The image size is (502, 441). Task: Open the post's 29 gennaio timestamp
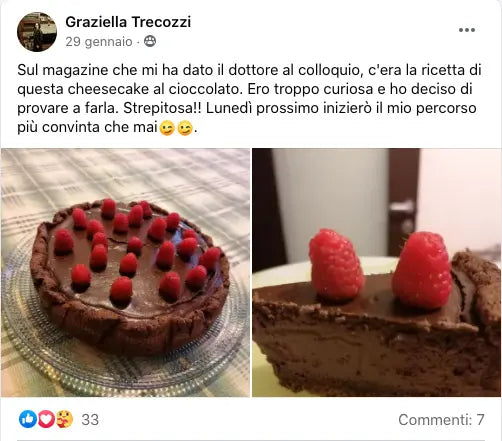[99, 42]
